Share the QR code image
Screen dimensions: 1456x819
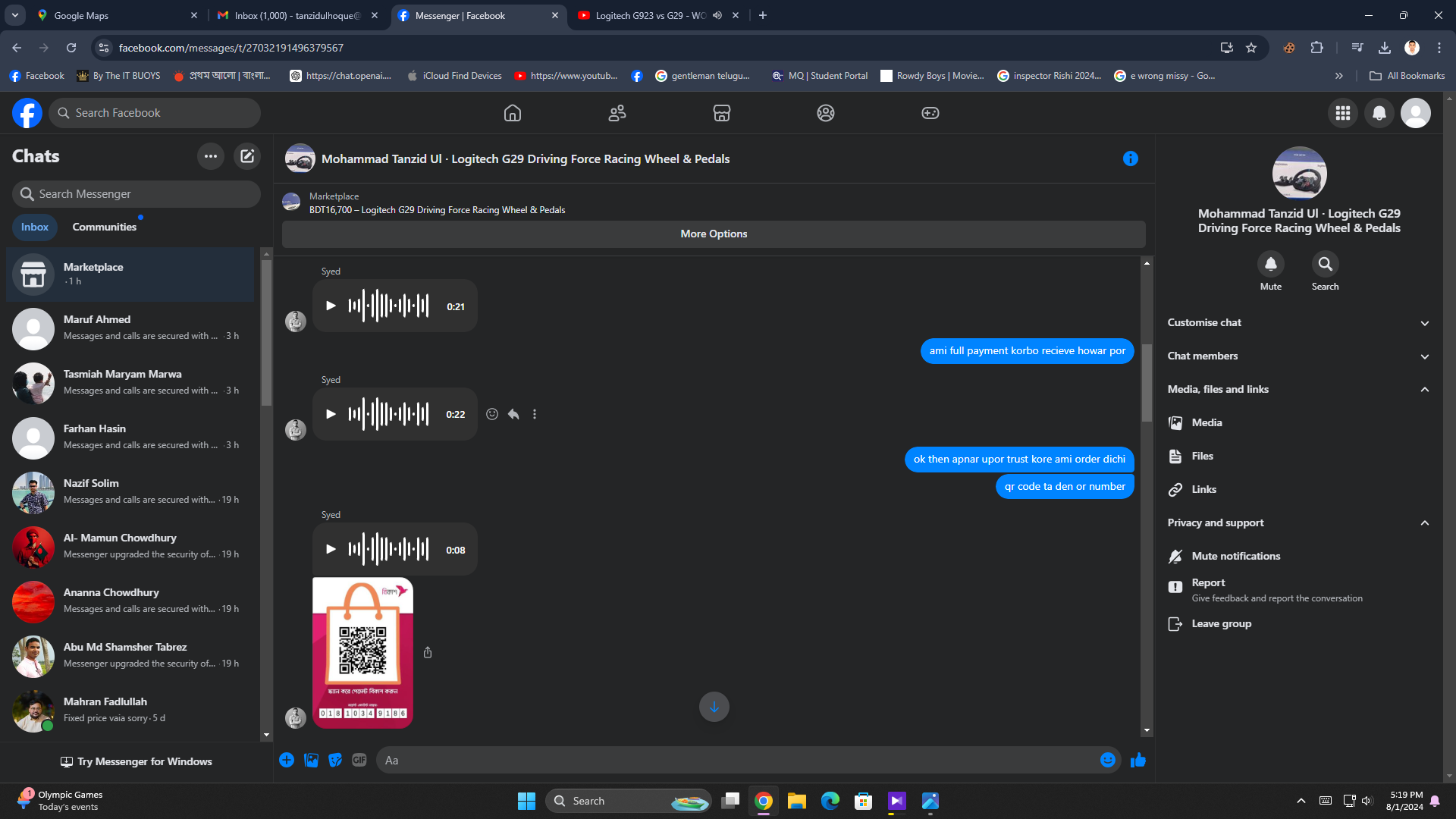428,652
